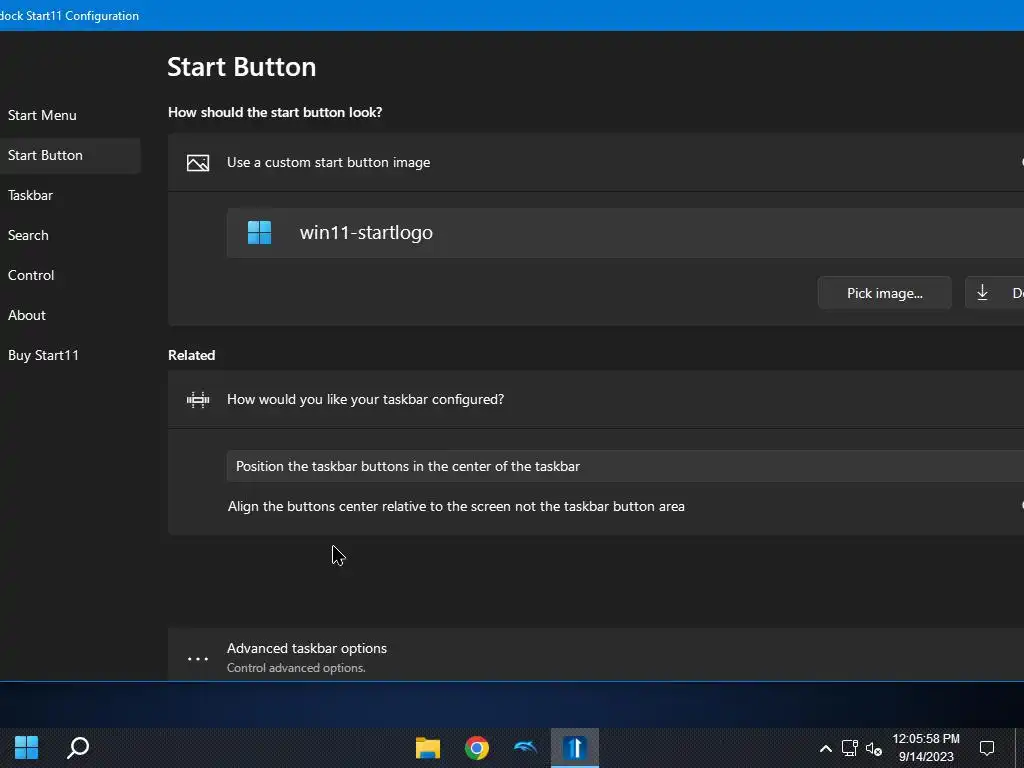Click the Buy Start11 sidebar item
The width and height of the screenshot is (1024, 768).
(43, 355)
